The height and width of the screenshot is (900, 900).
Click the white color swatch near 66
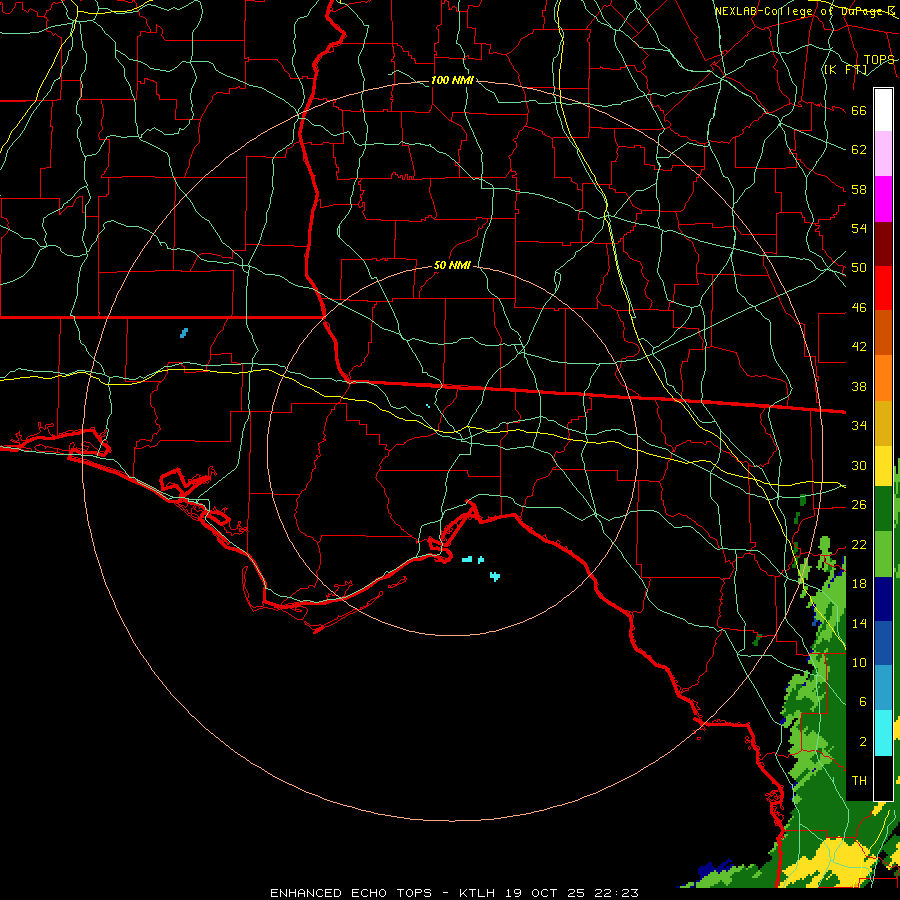[883, 110]
